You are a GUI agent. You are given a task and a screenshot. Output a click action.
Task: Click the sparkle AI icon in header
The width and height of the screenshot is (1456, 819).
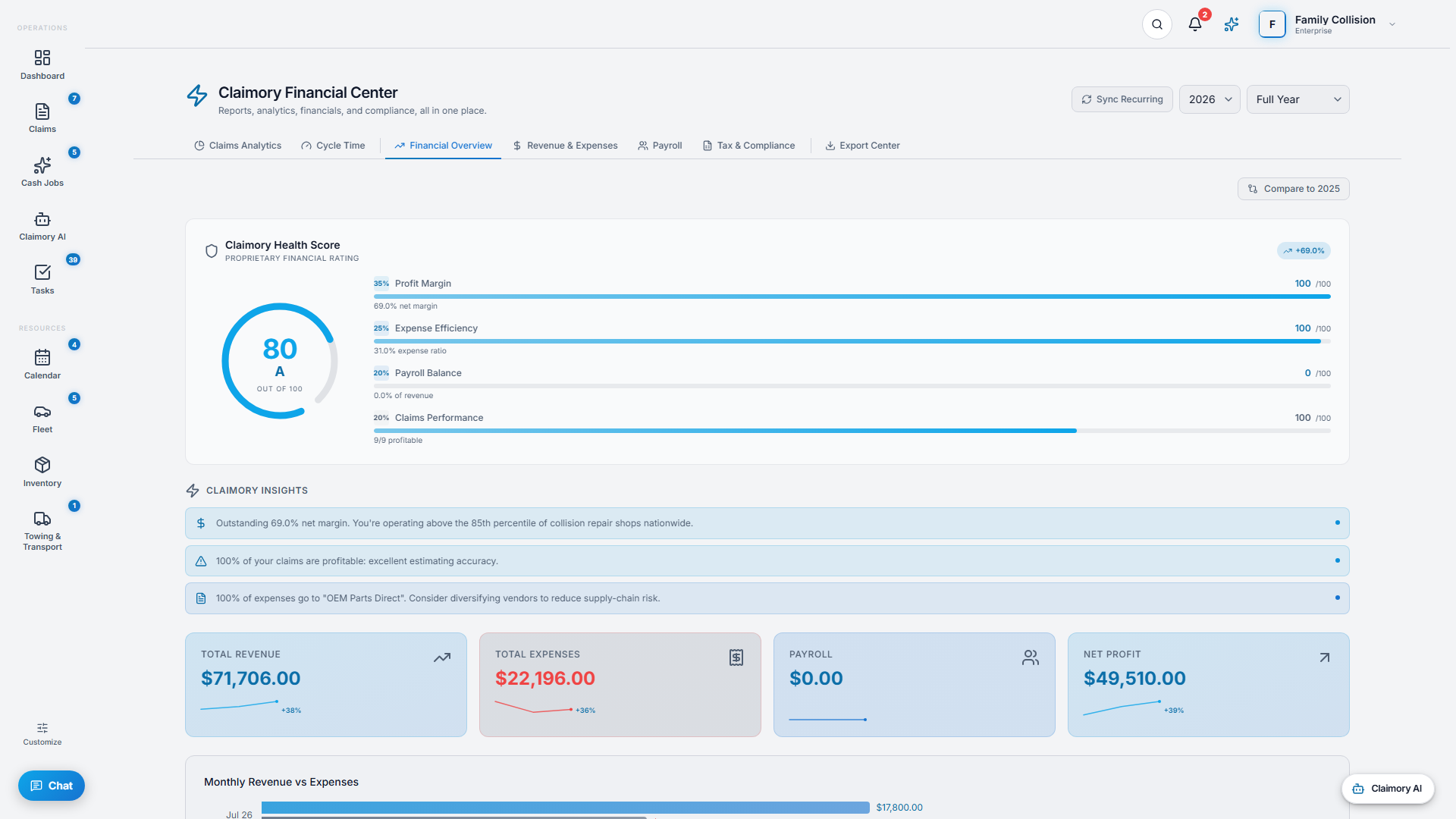pyautogui.click(x=1232, y=24)
